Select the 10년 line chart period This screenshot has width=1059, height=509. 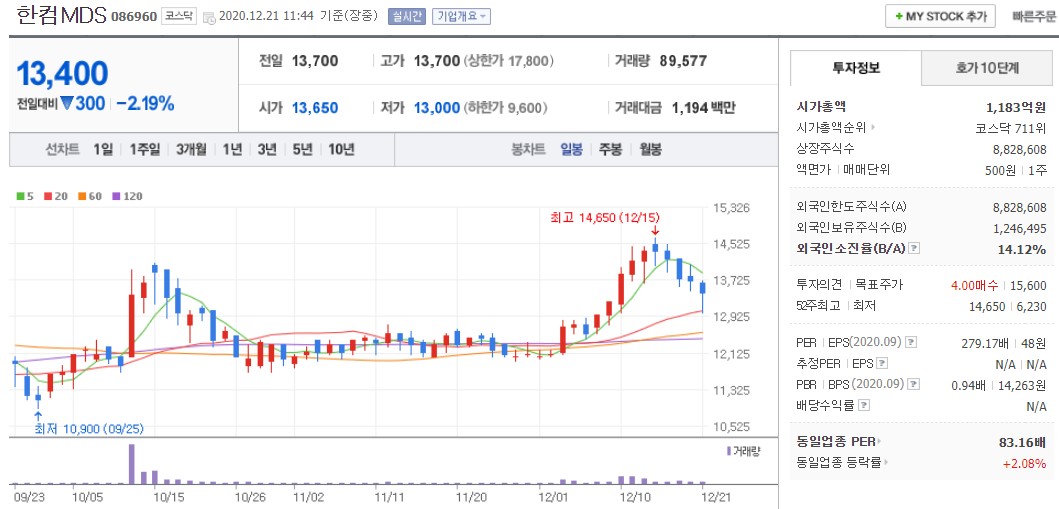coord(341,150)
